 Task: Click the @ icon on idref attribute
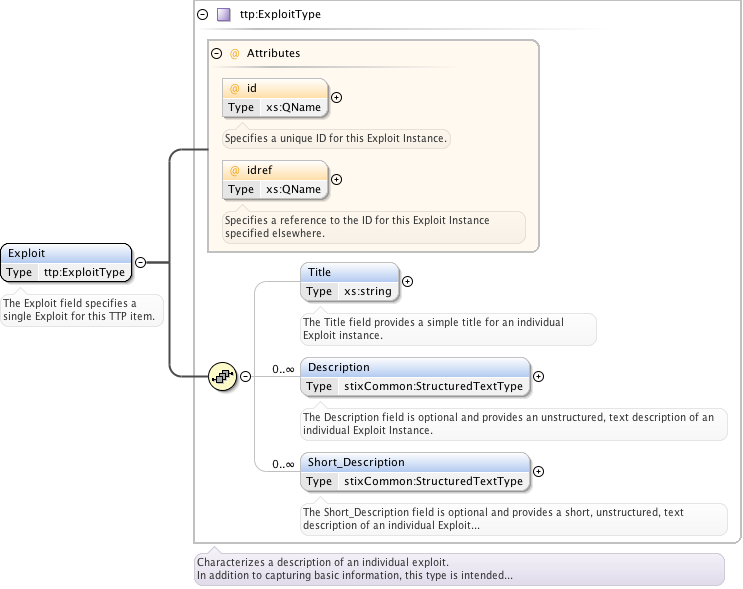[x=235, y=171]
